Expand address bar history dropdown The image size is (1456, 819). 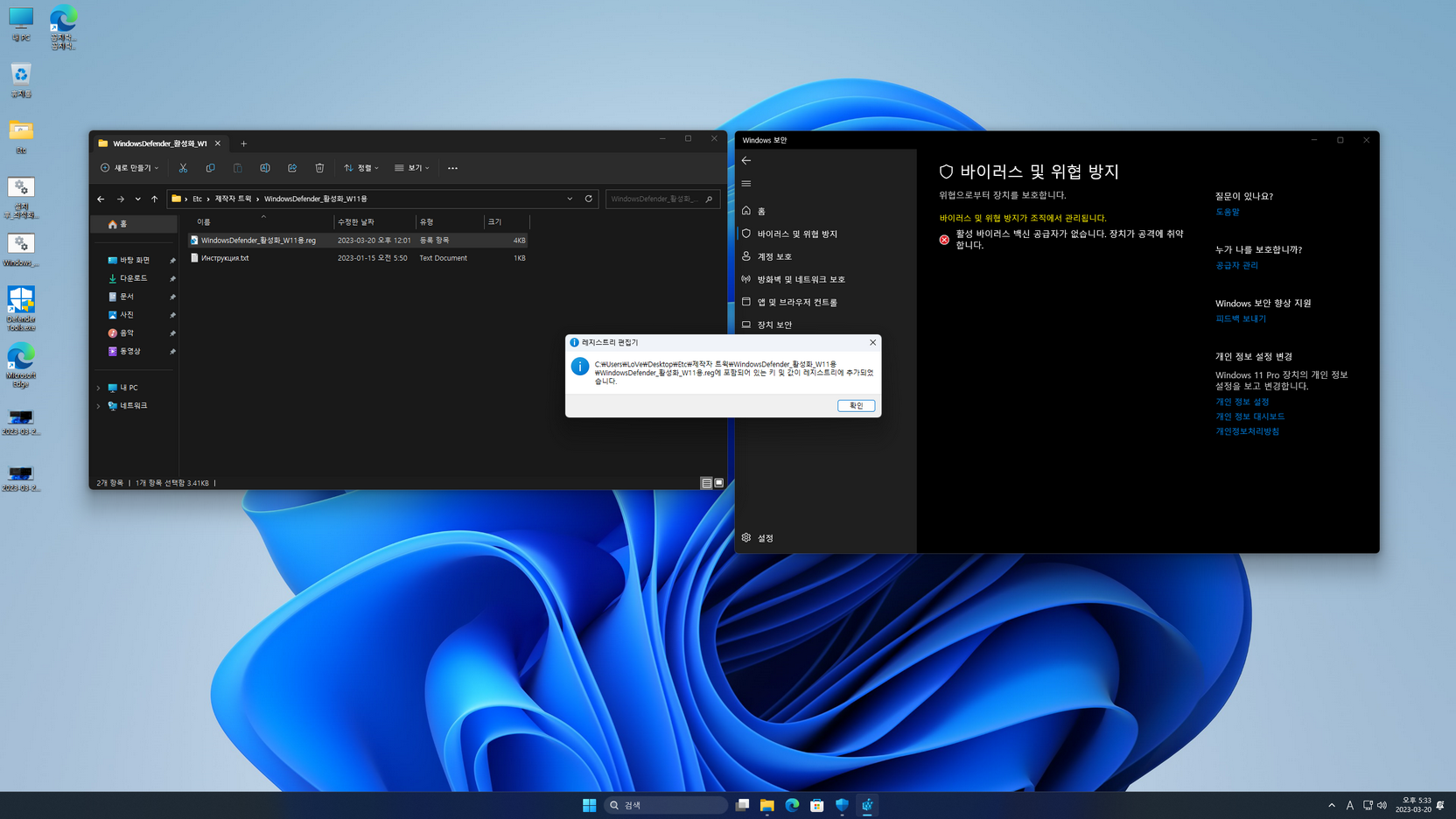click(570, 199)
